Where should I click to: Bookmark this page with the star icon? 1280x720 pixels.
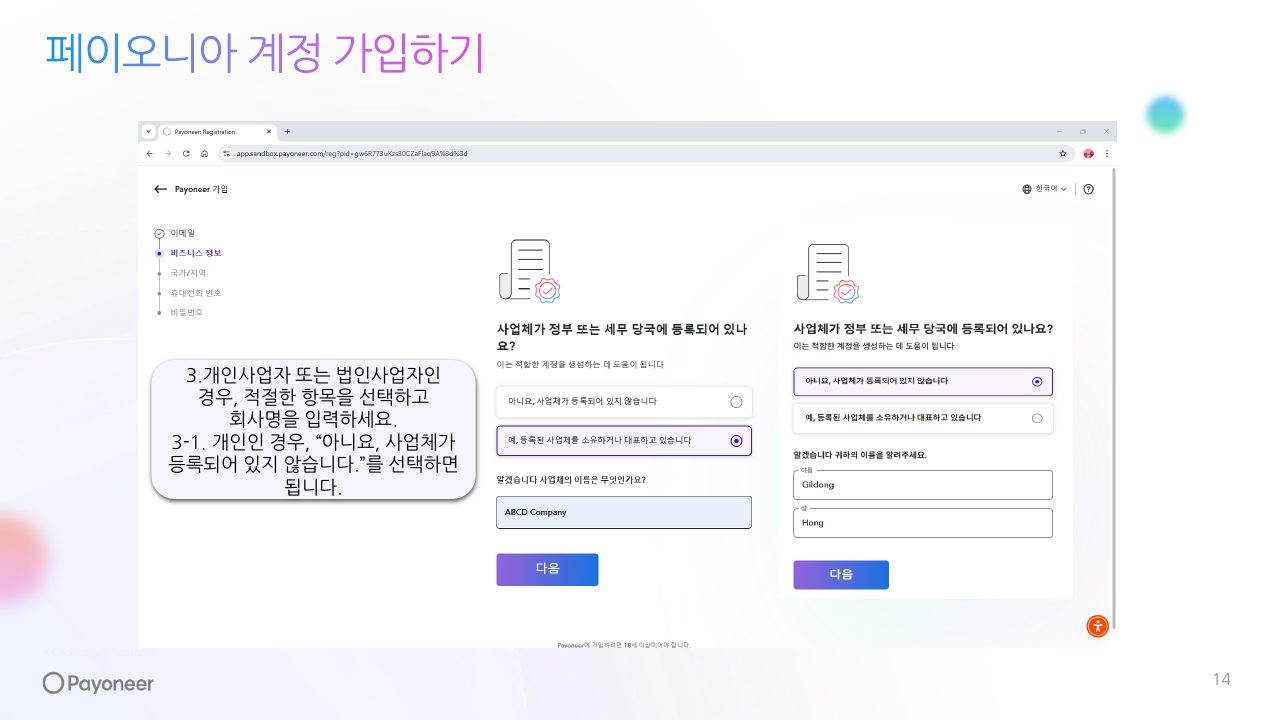point(1062,153)
